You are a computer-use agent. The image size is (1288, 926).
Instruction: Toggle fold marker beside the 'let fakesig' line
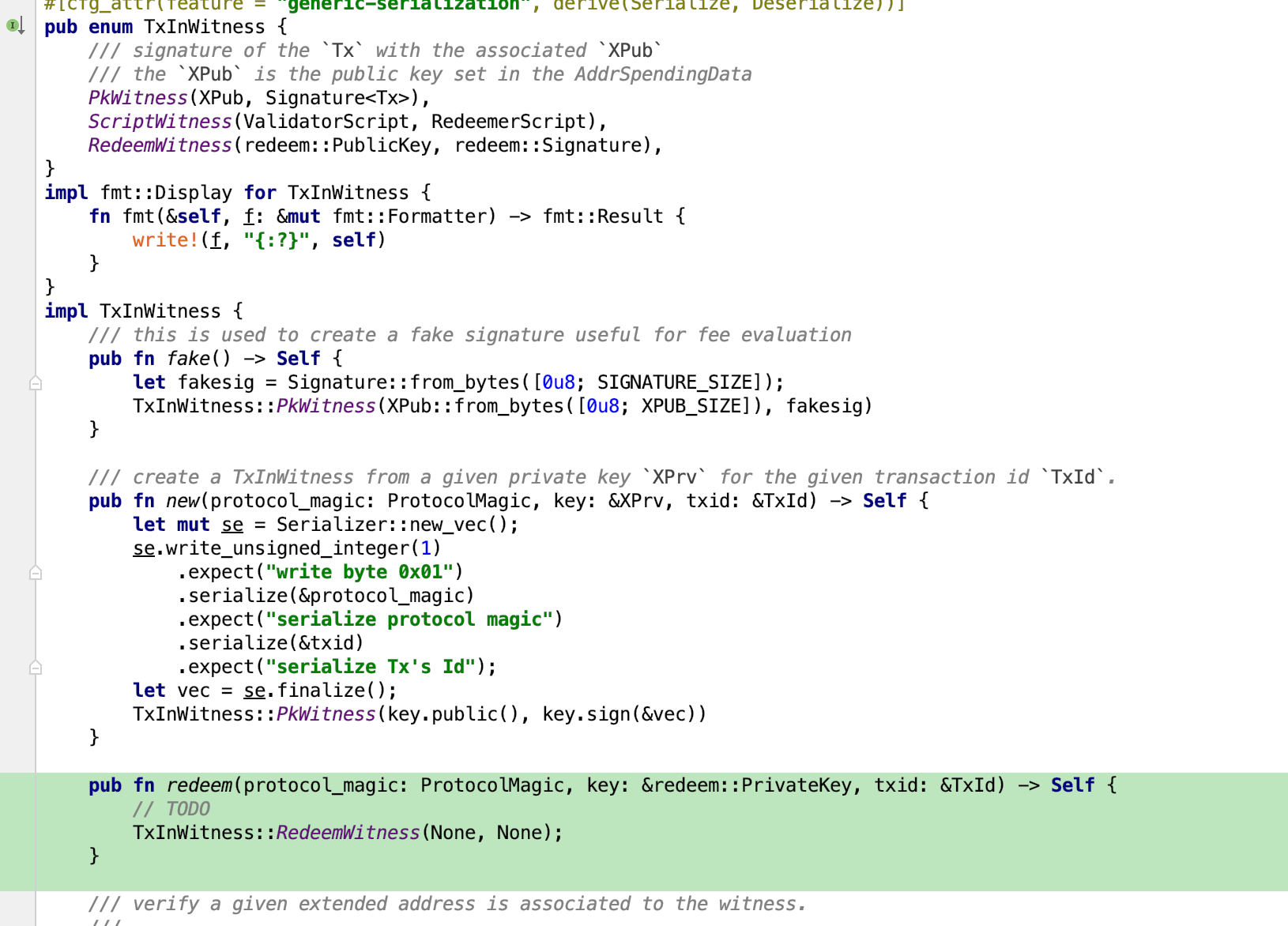click(36, 383)
